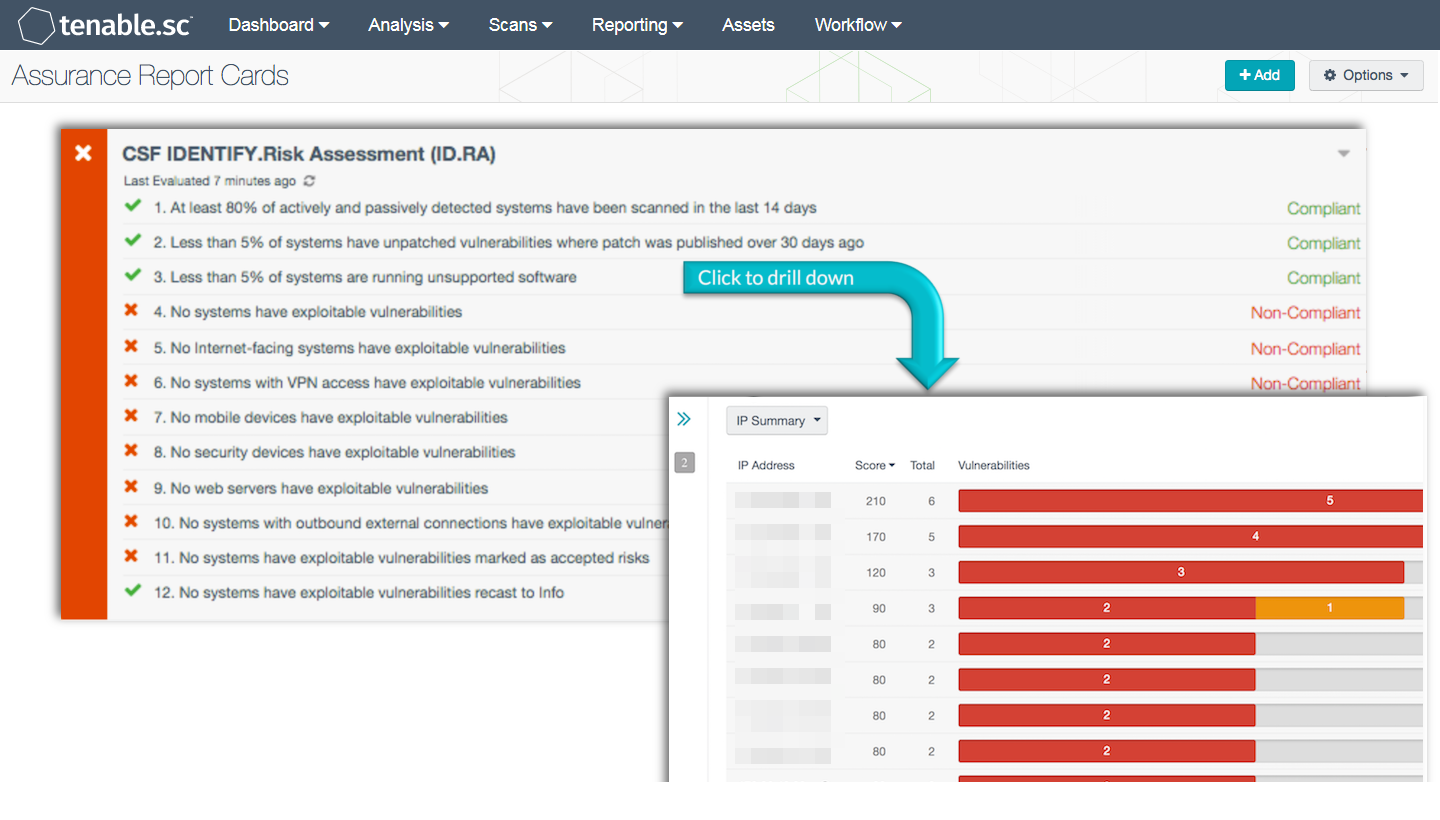
Task: Click the large white X status icon
Action: [84, 153]
